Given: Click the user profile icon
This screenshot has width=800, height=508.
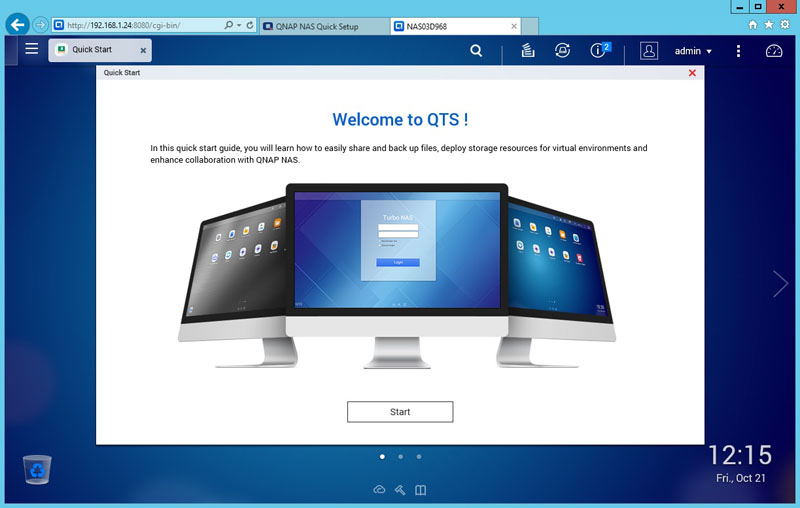Looking at the screenshot, I should [648, 51].
